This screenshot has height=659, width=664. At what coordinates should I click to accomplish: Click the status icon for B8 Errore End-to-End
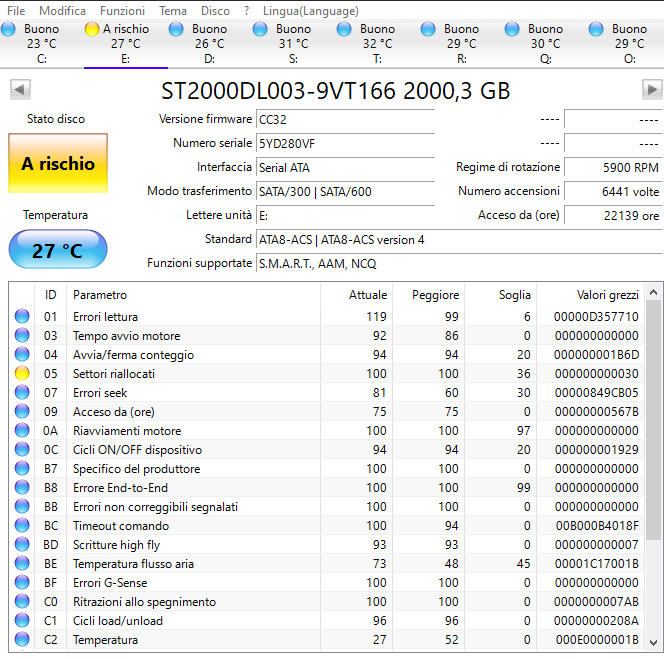point(22,487)
